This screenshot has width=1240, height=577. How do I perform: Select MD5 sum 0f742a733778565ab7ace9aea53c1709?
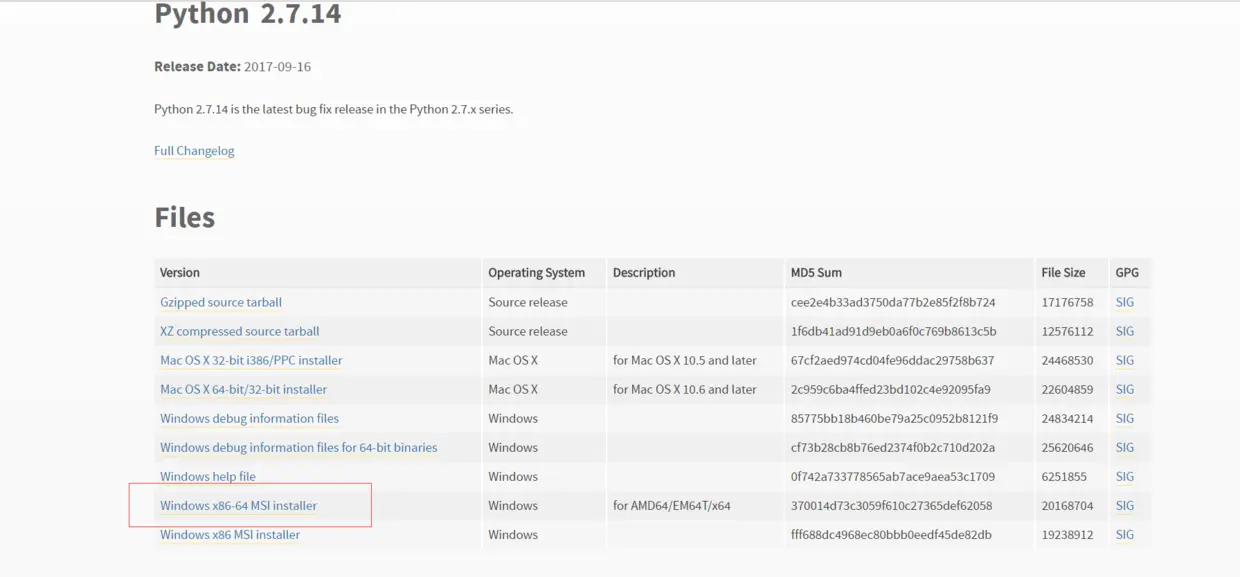coord(893,476)
